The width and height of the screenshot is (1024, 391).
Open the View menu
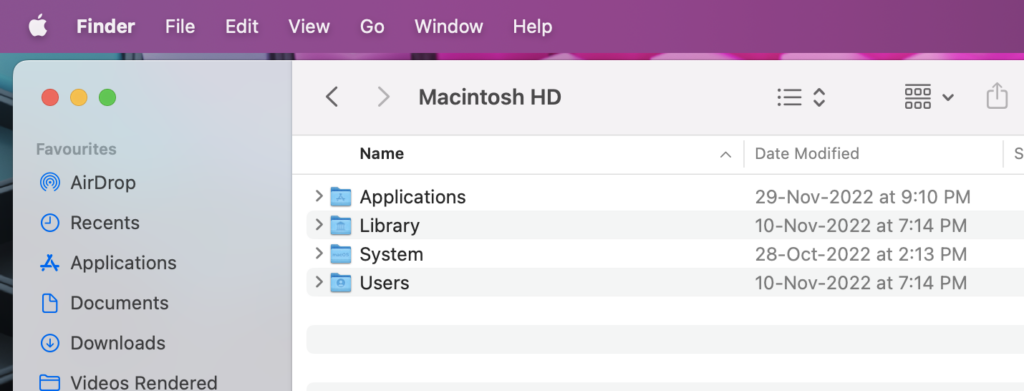(309, 27)
